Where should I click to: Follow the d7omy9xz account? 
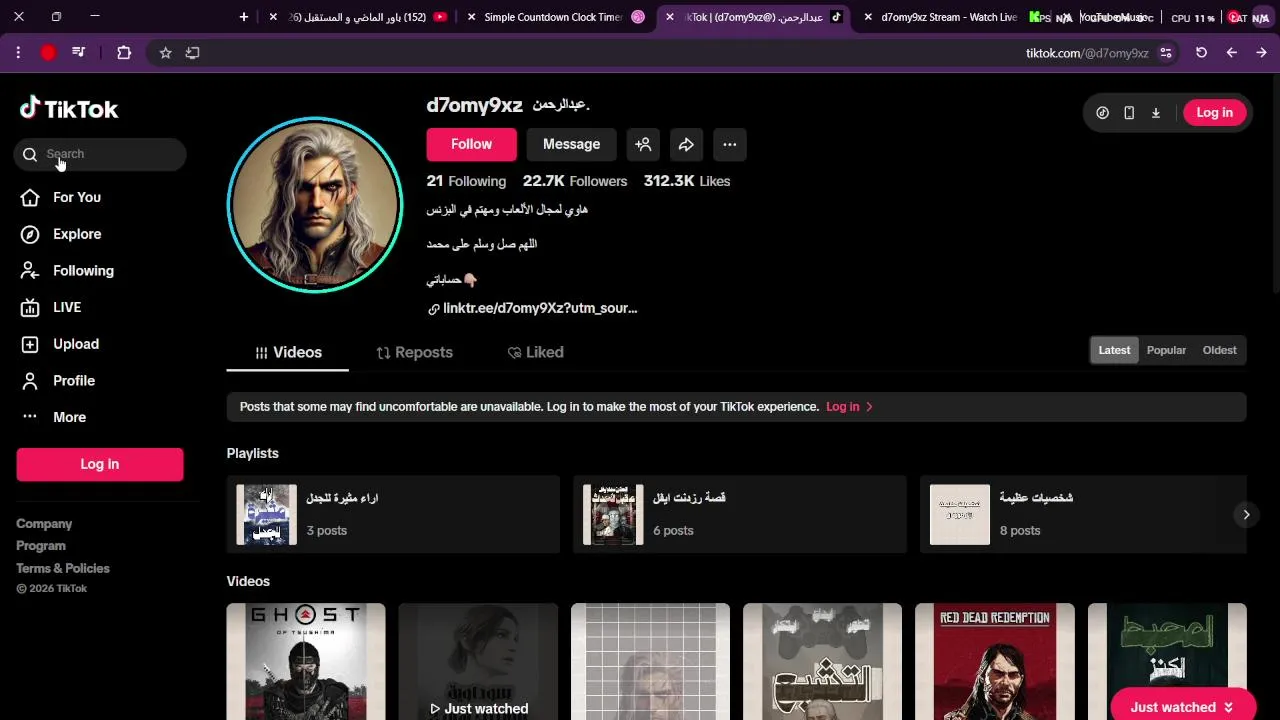coord(471,144)
